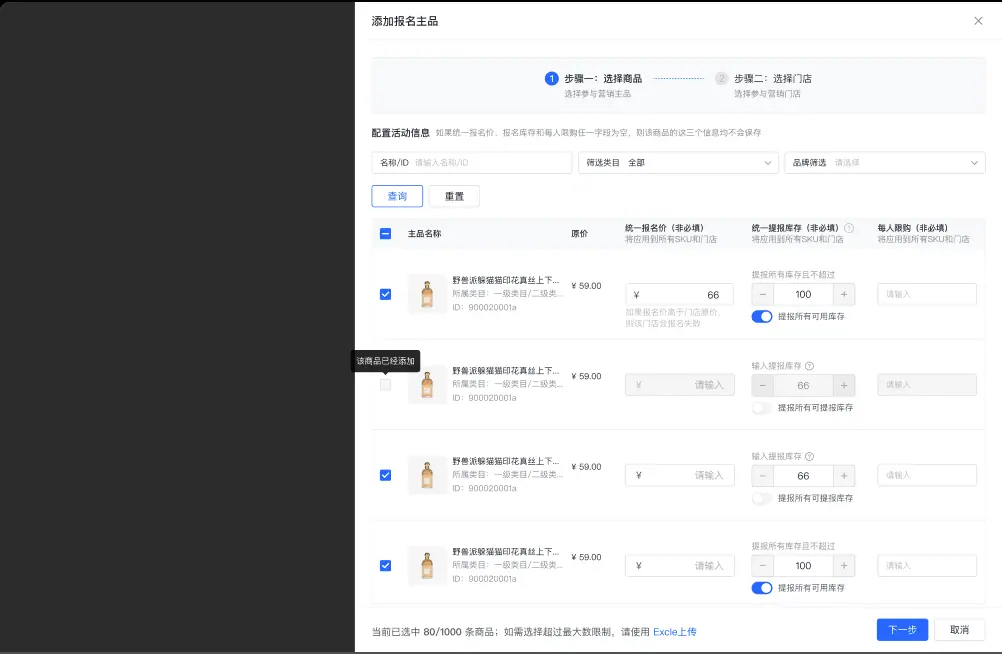
Task: Click plus stepper in the checked stock-66 row
Action: (844, 476)
